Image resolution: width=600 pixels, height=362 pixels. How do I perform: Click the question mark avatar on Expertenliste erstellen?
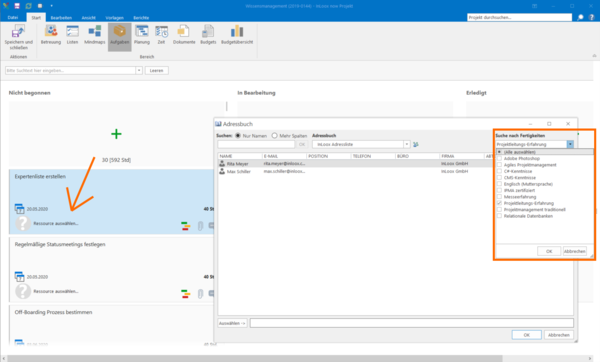(x=23, y=223)
